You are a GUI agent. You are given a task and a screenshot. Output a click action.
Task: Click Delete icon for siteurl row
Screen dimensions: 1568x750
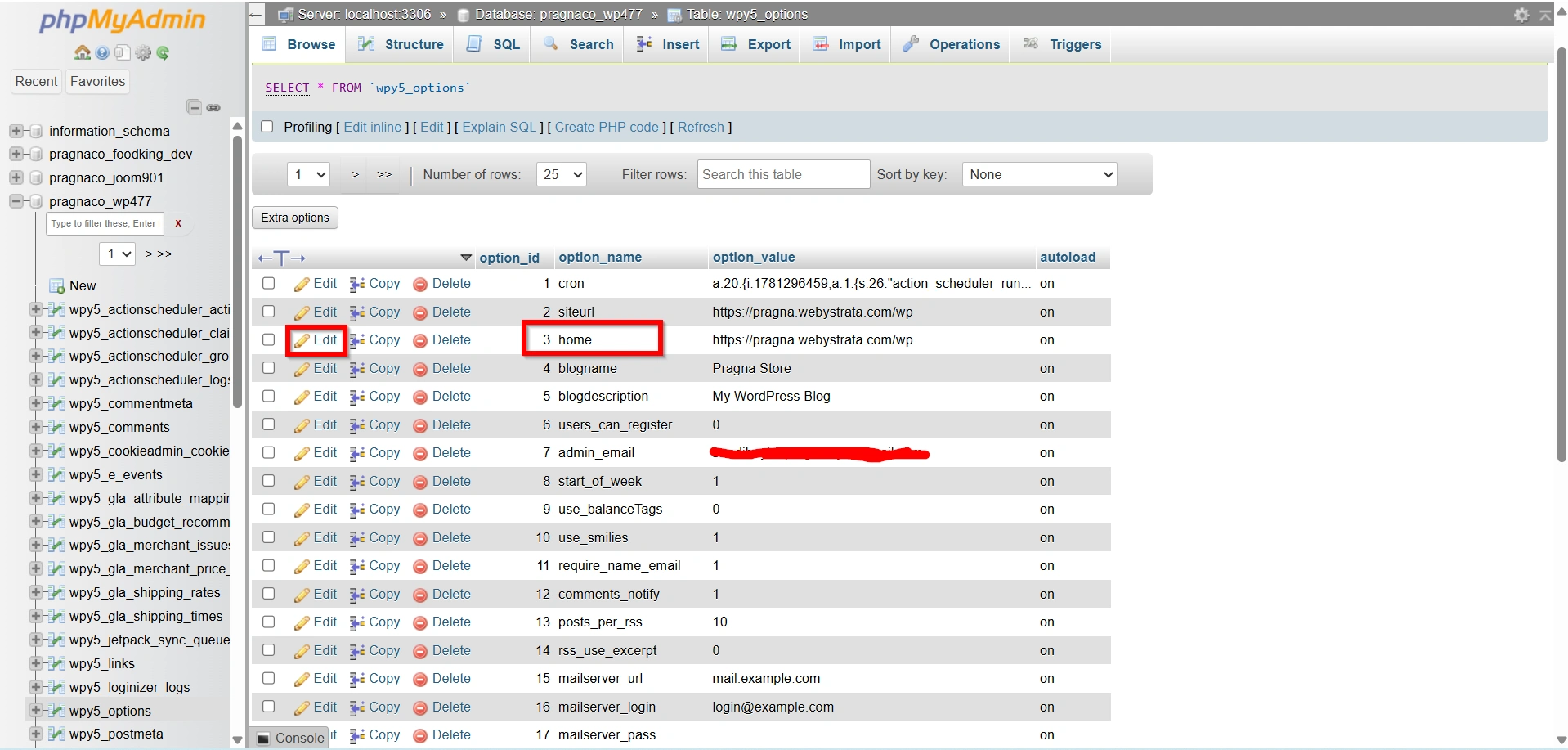click(x=420, y=312)
